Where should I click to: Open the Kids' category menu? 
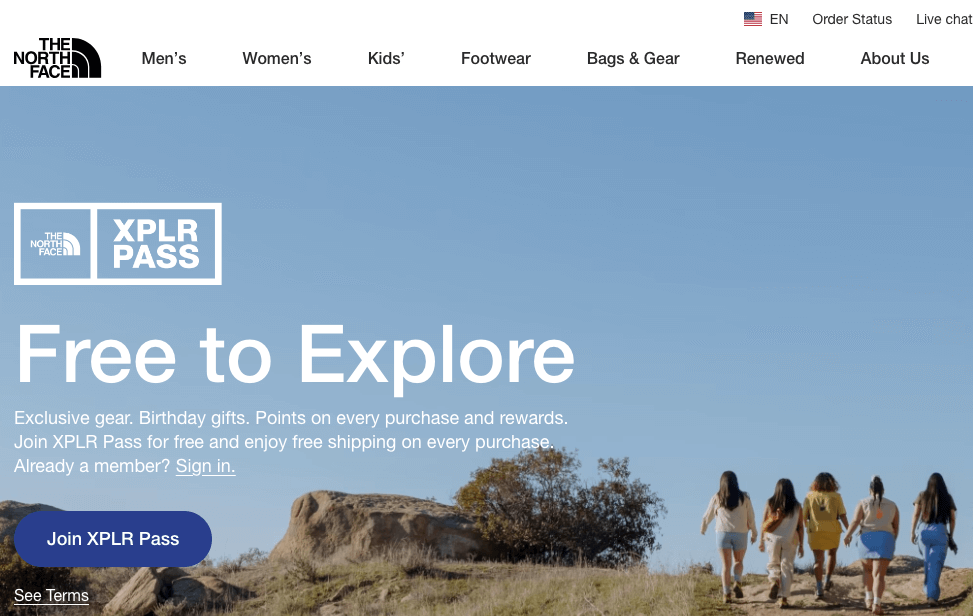click(x=386, y=58)
